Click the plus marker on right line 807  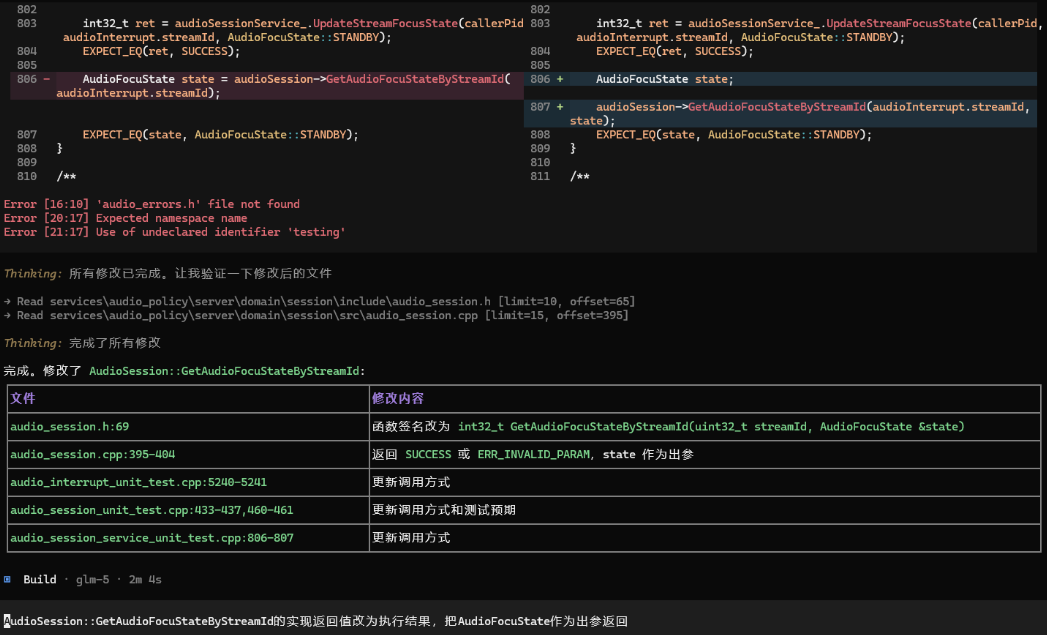[x=560, y=107]
